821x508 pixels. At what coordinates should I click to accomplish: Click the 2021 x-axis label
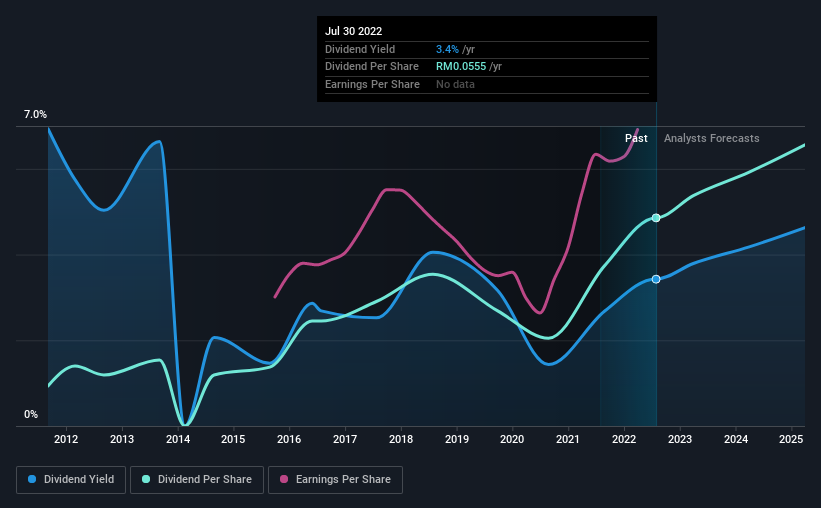568,439
